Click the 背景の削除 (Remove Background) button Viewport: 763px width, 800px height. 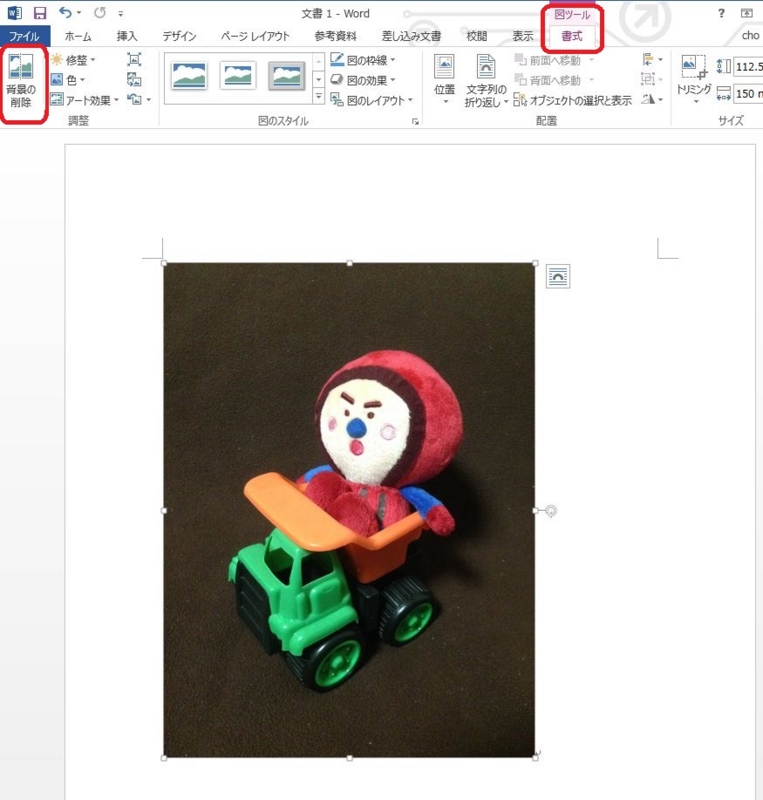(x=21, y=82)
